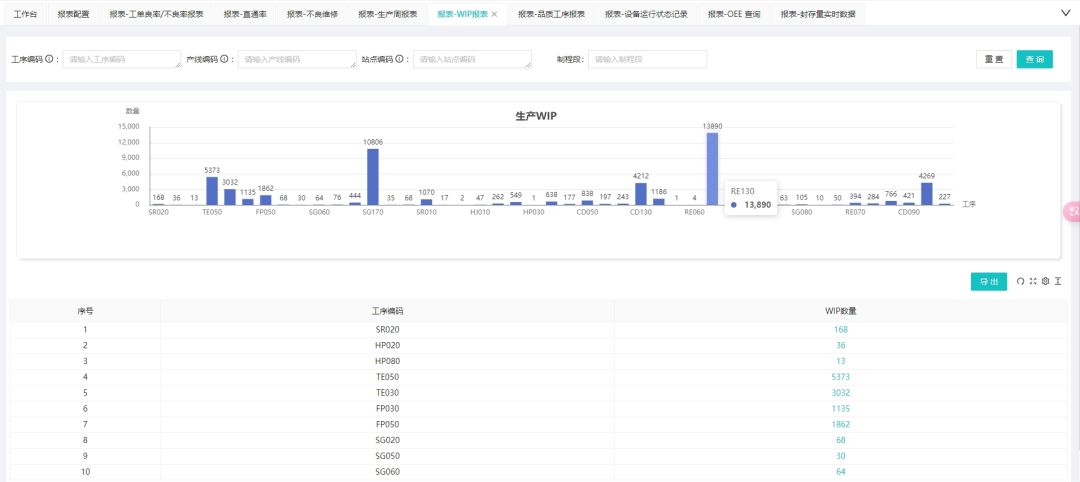Screen dimensions: 1080x482
Task: Open the 报表-工单良率/不良率报表 tab
Action: 156,14
